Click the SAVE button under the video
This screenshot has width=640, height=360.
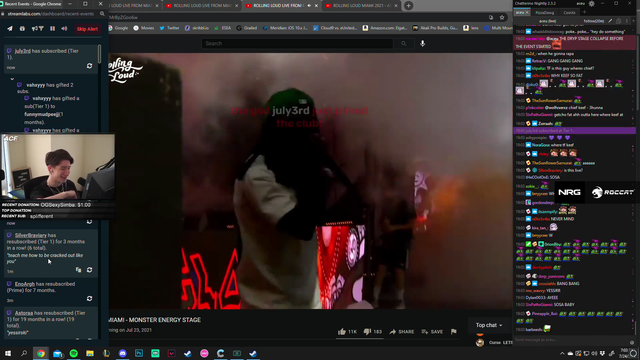coord(432,331)
